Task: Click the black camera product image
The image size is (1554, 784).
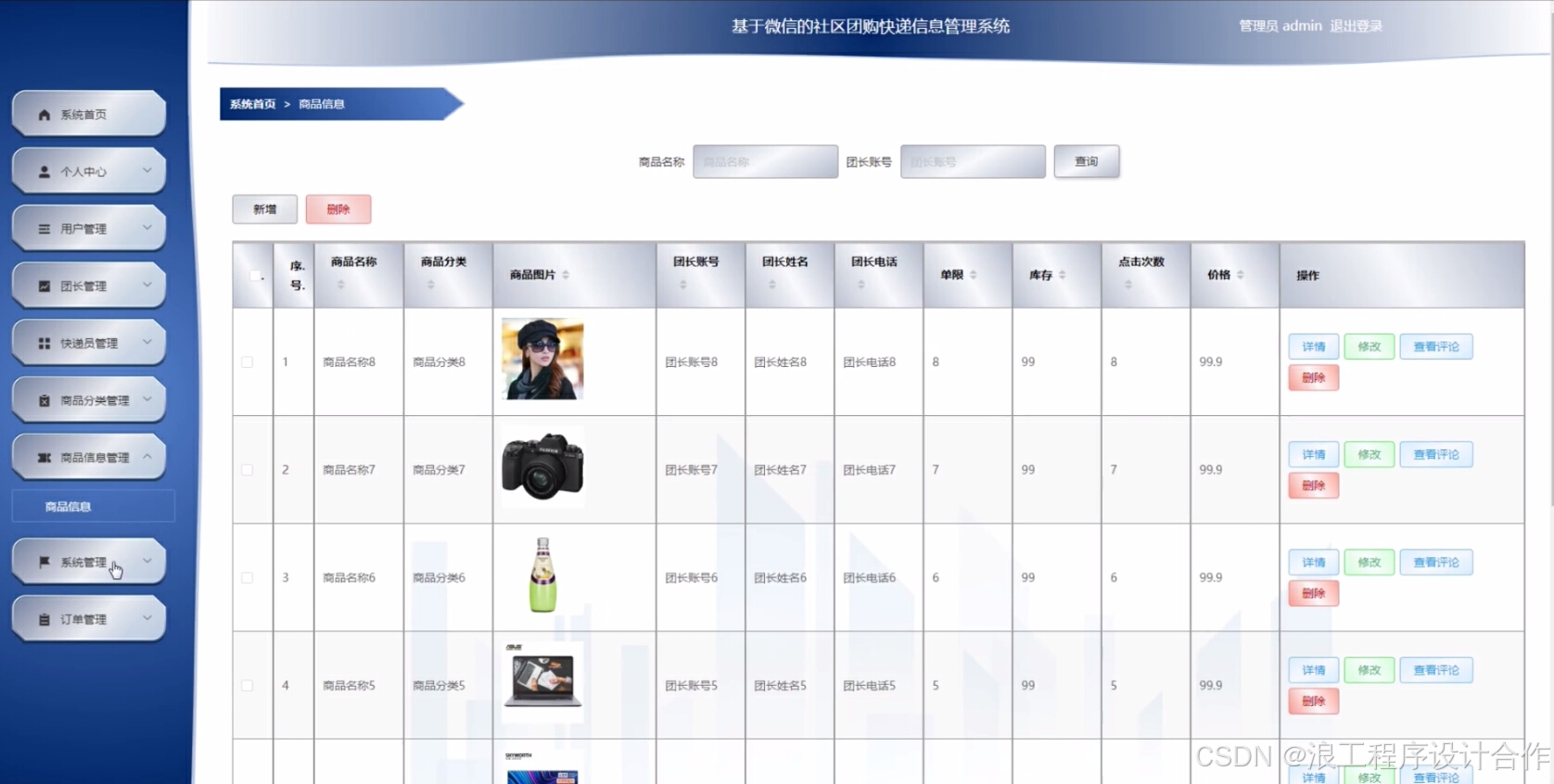Action: (542, 466)
